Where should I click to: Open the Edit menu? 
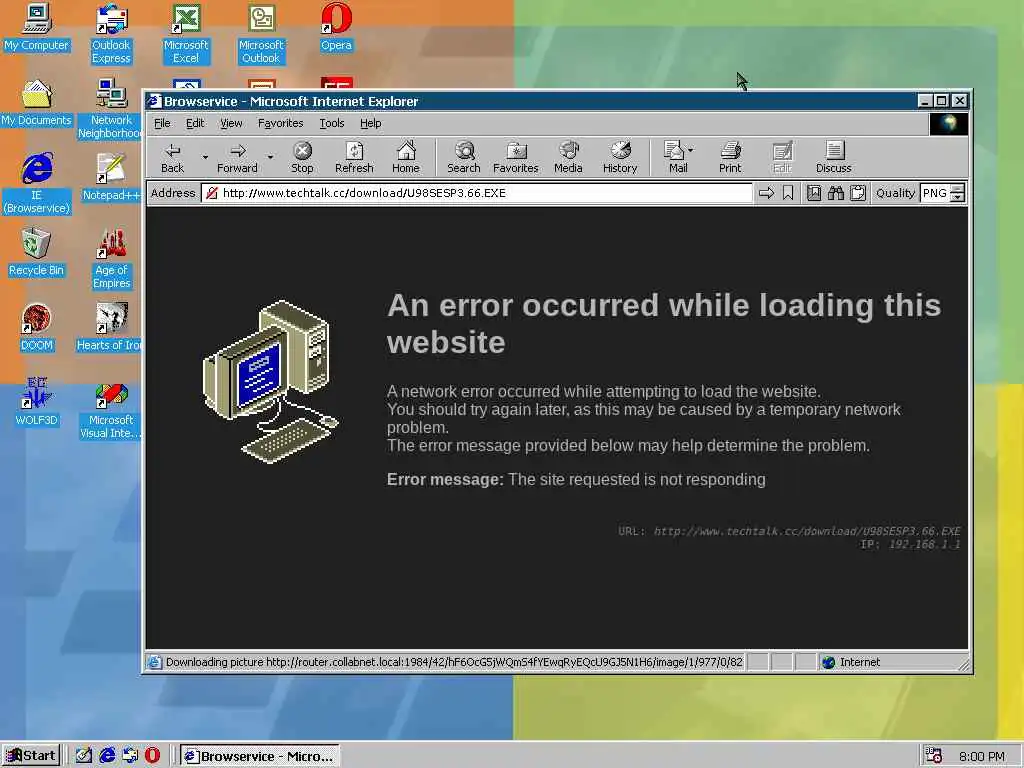coord(195,123)
